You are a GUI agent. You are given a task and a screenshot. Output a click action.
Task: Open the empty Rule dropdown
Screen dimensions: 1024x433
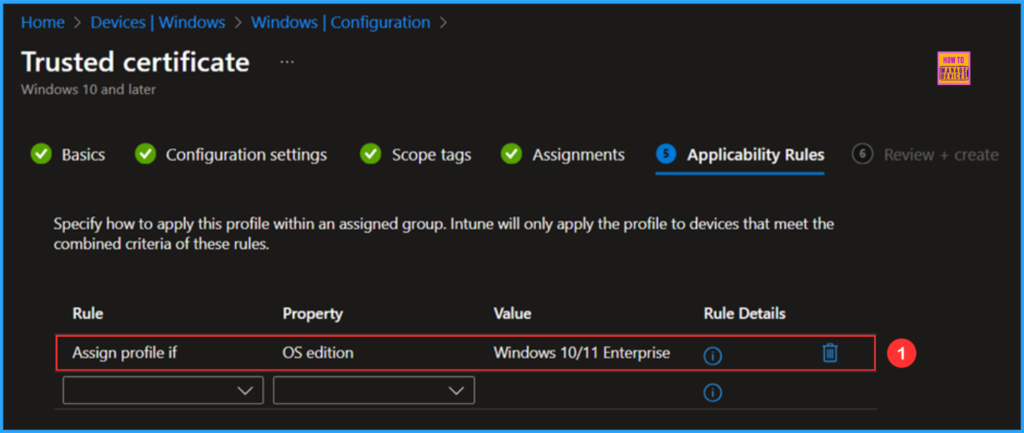163,391
